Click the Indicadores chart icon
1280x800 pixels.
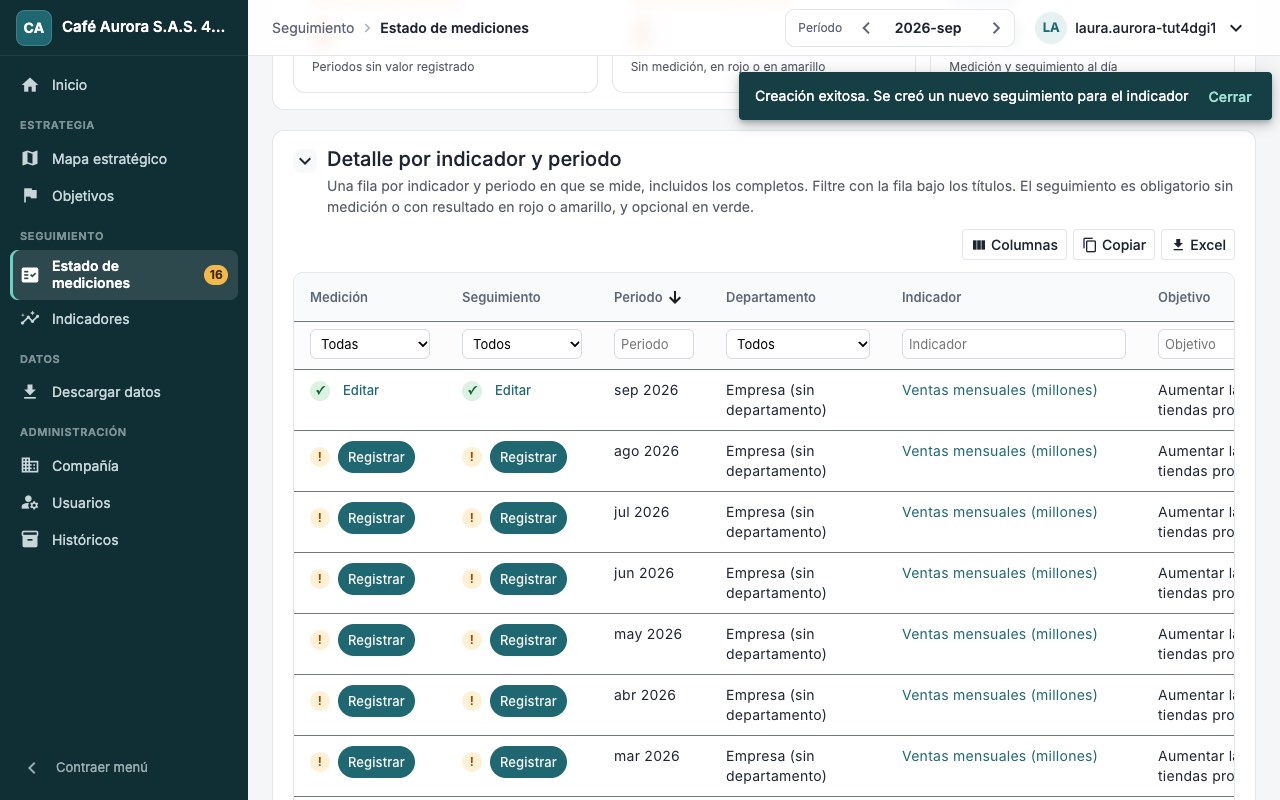click(30, 319)
